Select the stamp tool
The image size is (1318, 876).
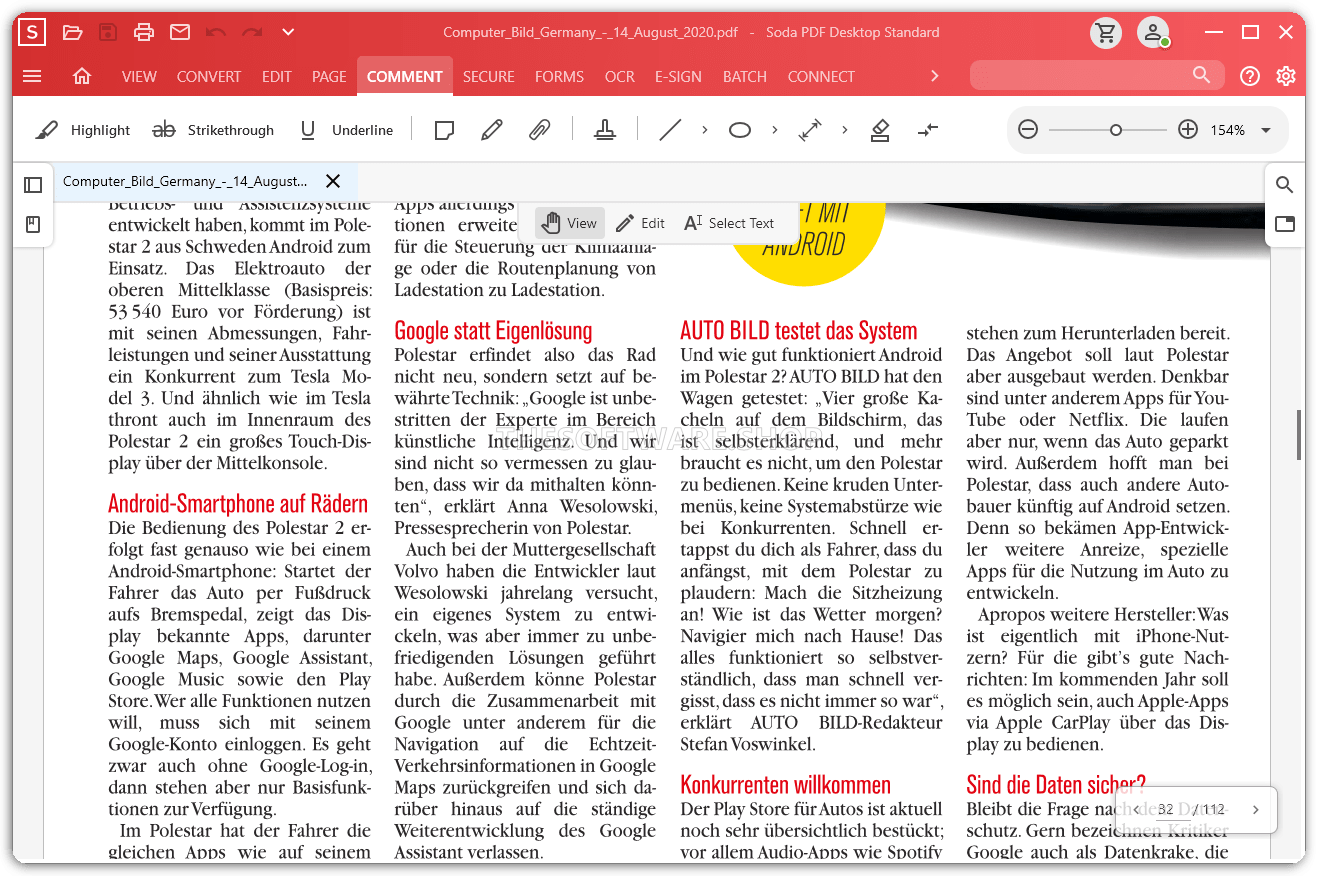pyautogui.click(x=604, y=130)
